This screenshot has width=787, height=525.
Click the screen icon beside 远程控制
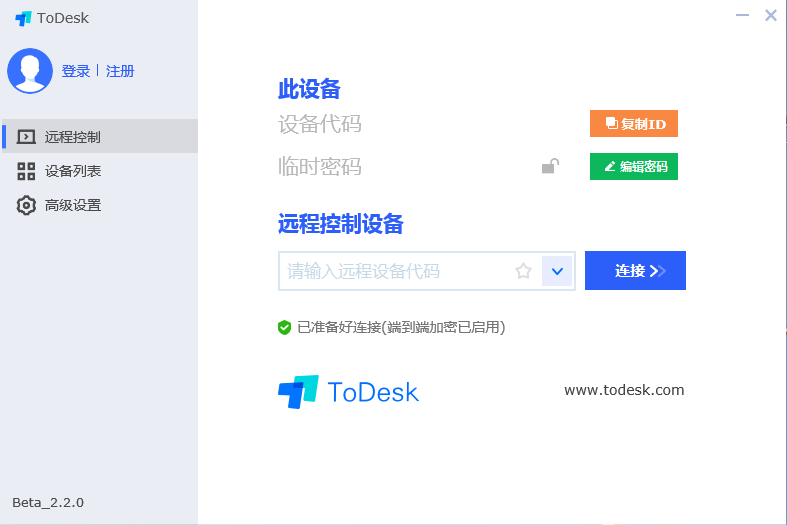click(26, 137)
